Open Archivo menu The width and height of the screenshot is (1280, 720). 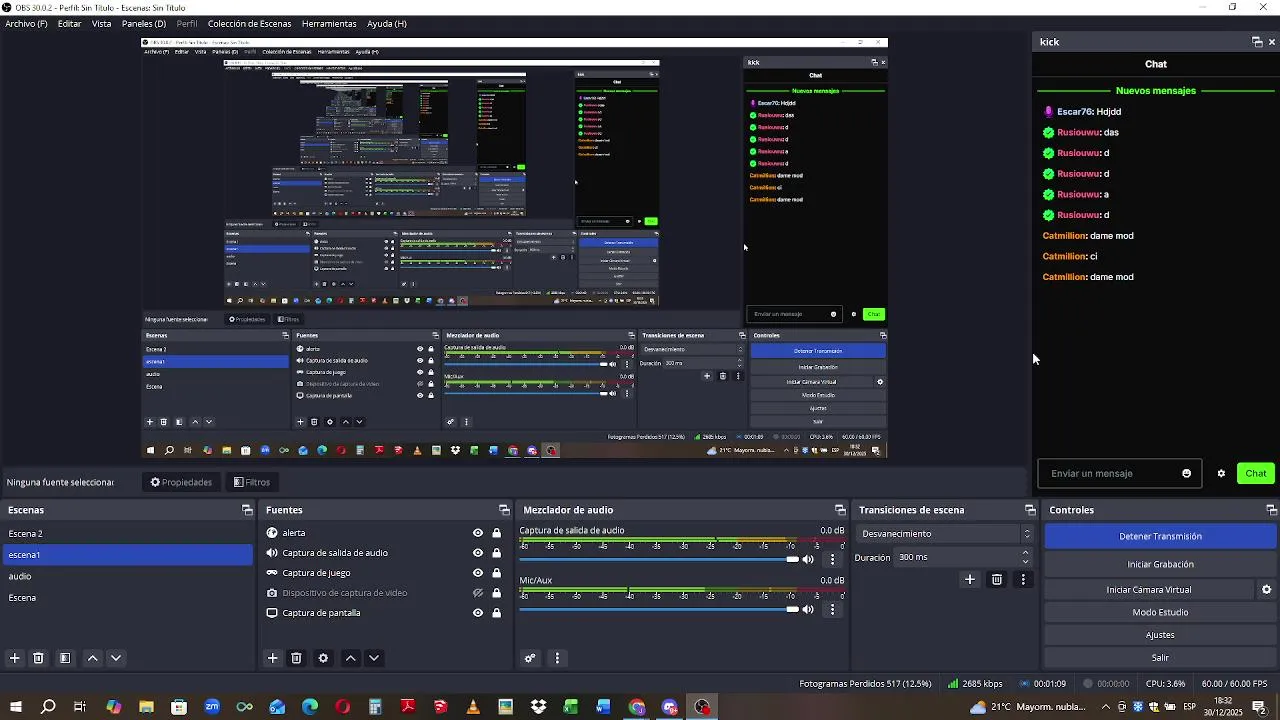(26, 23)
